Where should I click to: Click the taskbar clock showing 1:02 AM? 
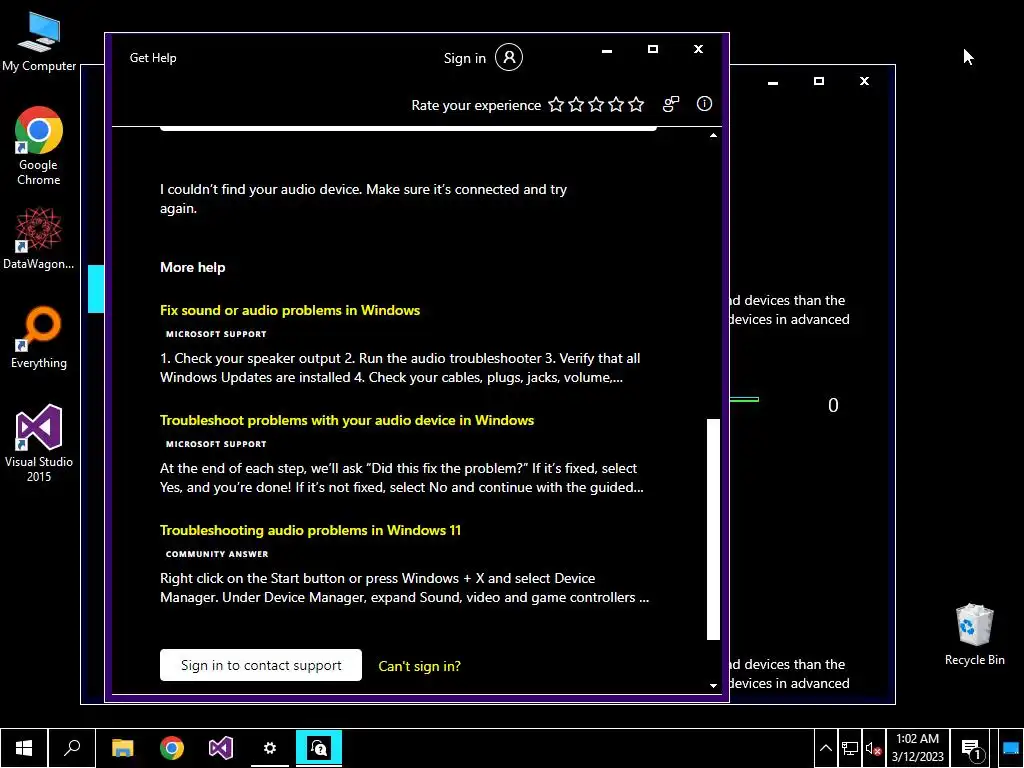pos(917,748)
